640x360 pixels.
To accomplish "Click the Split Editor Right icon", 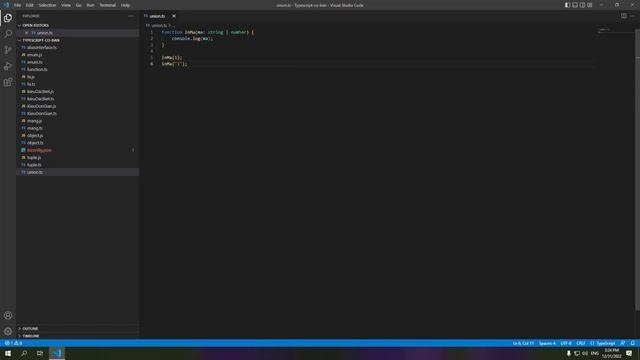I will coord(624,16).
